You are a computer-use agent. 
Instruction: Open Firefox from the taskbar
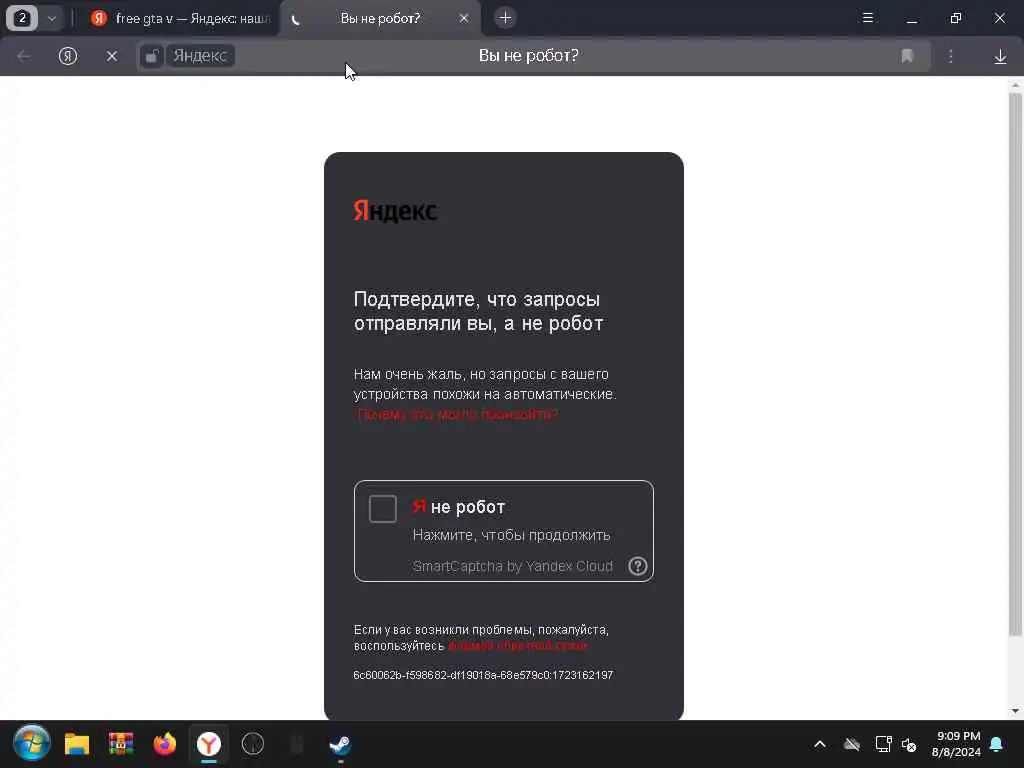(x=165, y=744)
